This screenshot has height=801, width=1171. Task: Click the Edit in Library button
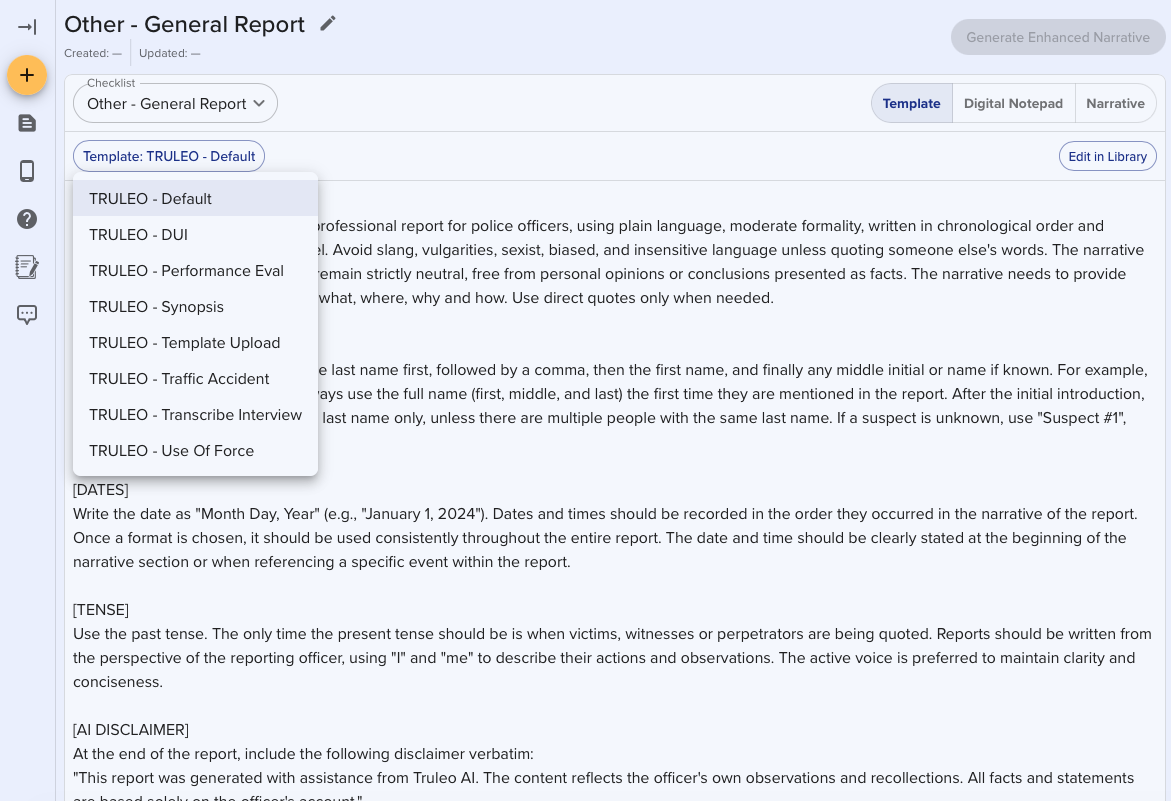1107,157
